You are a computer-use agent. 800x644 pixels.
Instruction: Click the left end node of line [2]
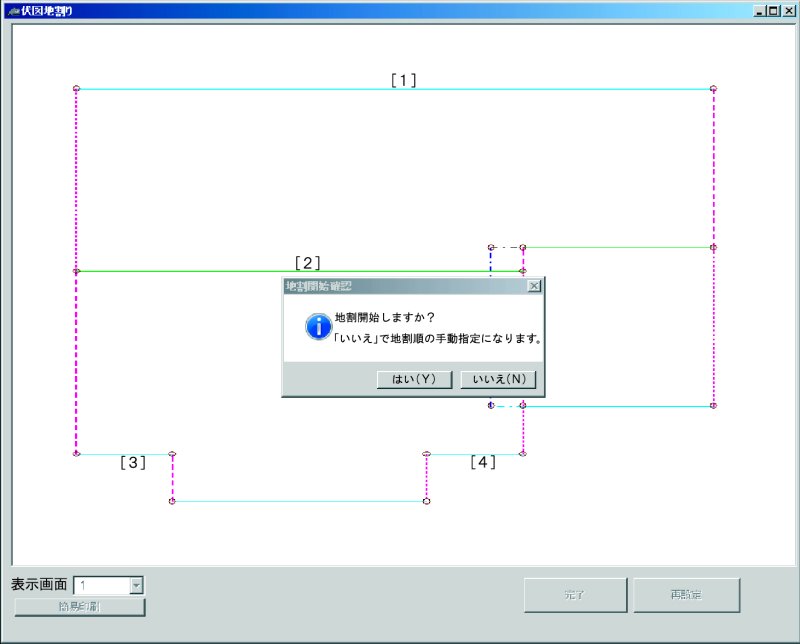point(76,271)
